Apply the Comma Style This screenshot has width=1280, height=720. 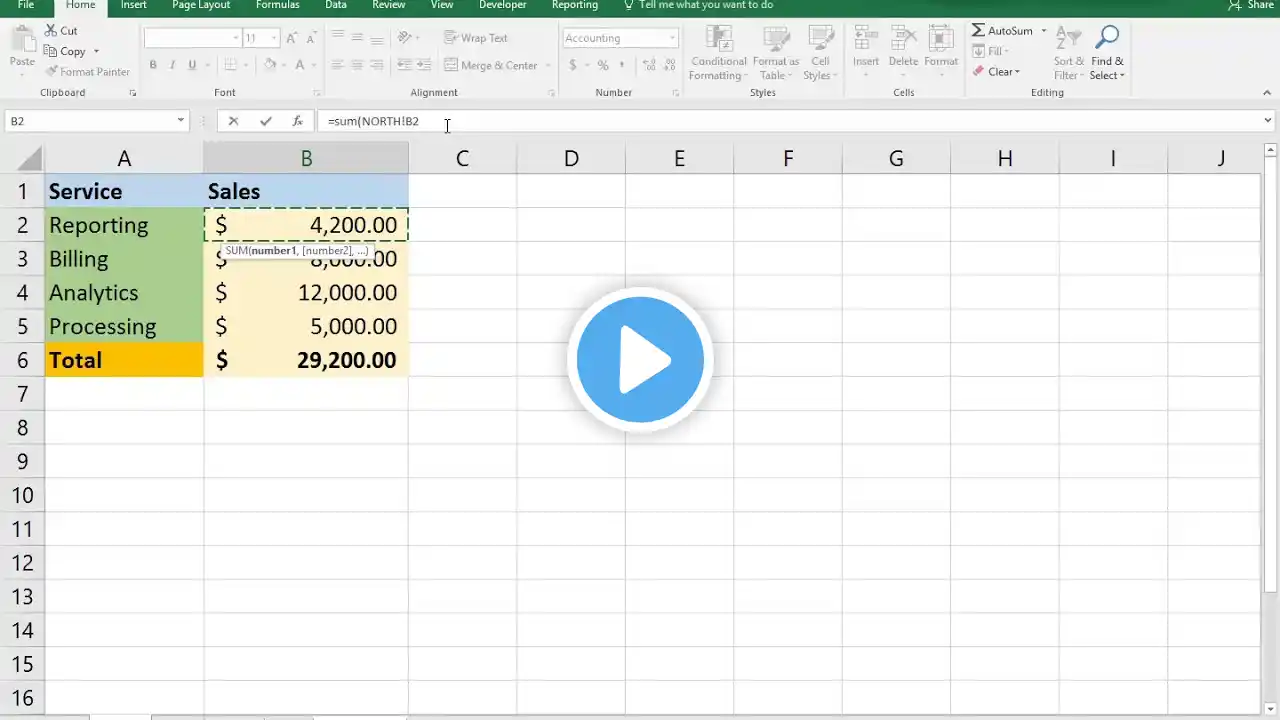[622, 65]
